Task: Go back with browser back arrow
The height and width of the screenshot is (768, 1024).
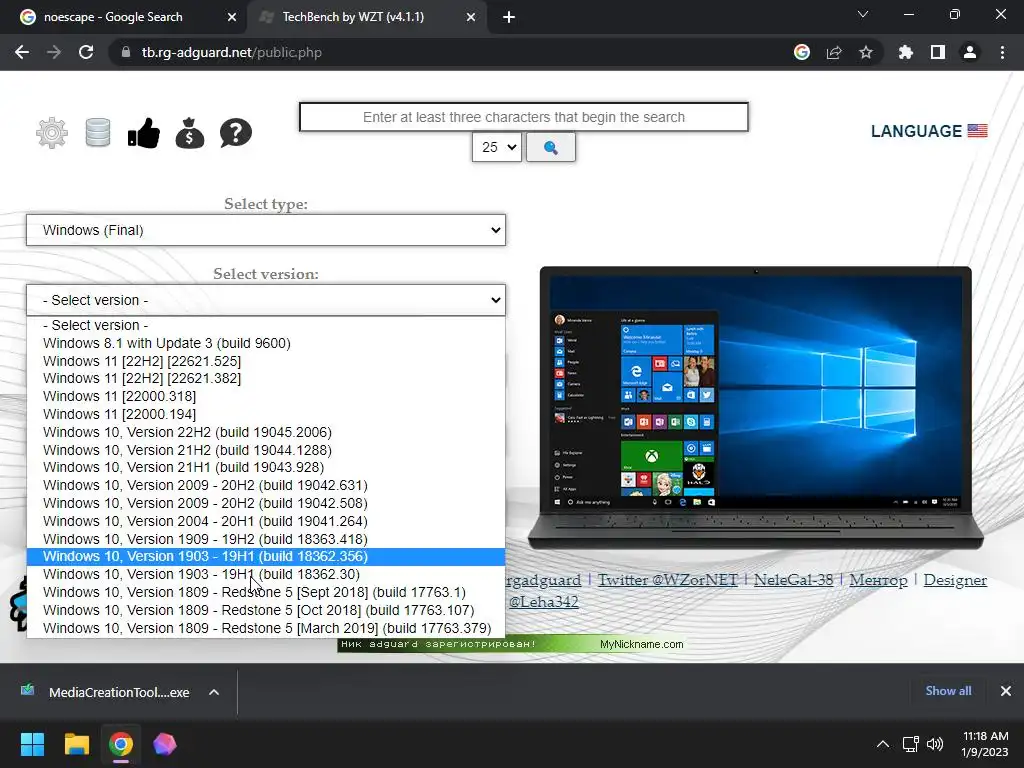Action: tap(22, 52)
